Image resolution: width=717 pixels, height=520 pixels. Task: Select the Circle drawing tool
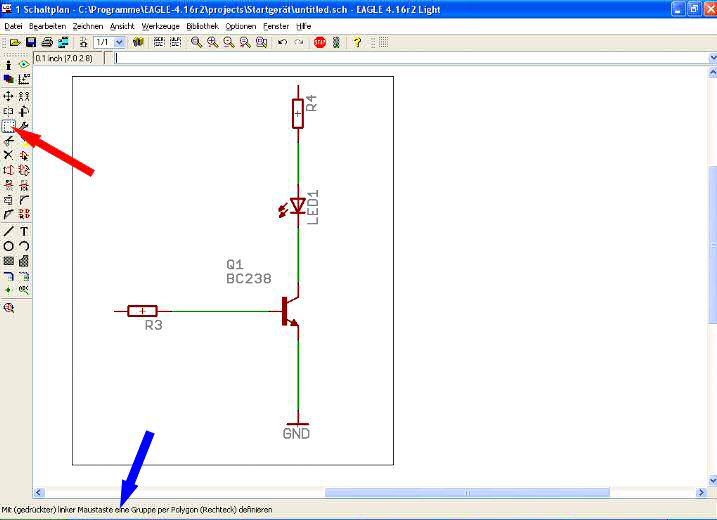pos(8,246)
